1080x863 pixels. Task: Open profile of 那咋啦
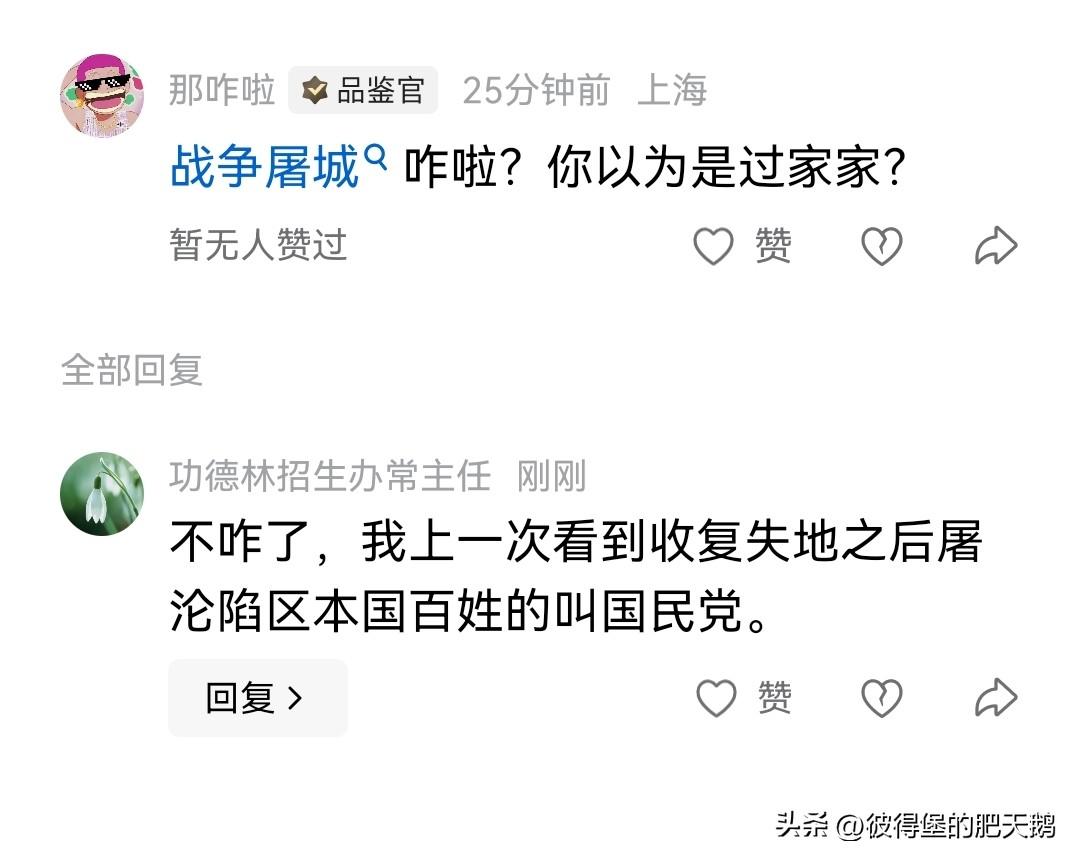222,89
